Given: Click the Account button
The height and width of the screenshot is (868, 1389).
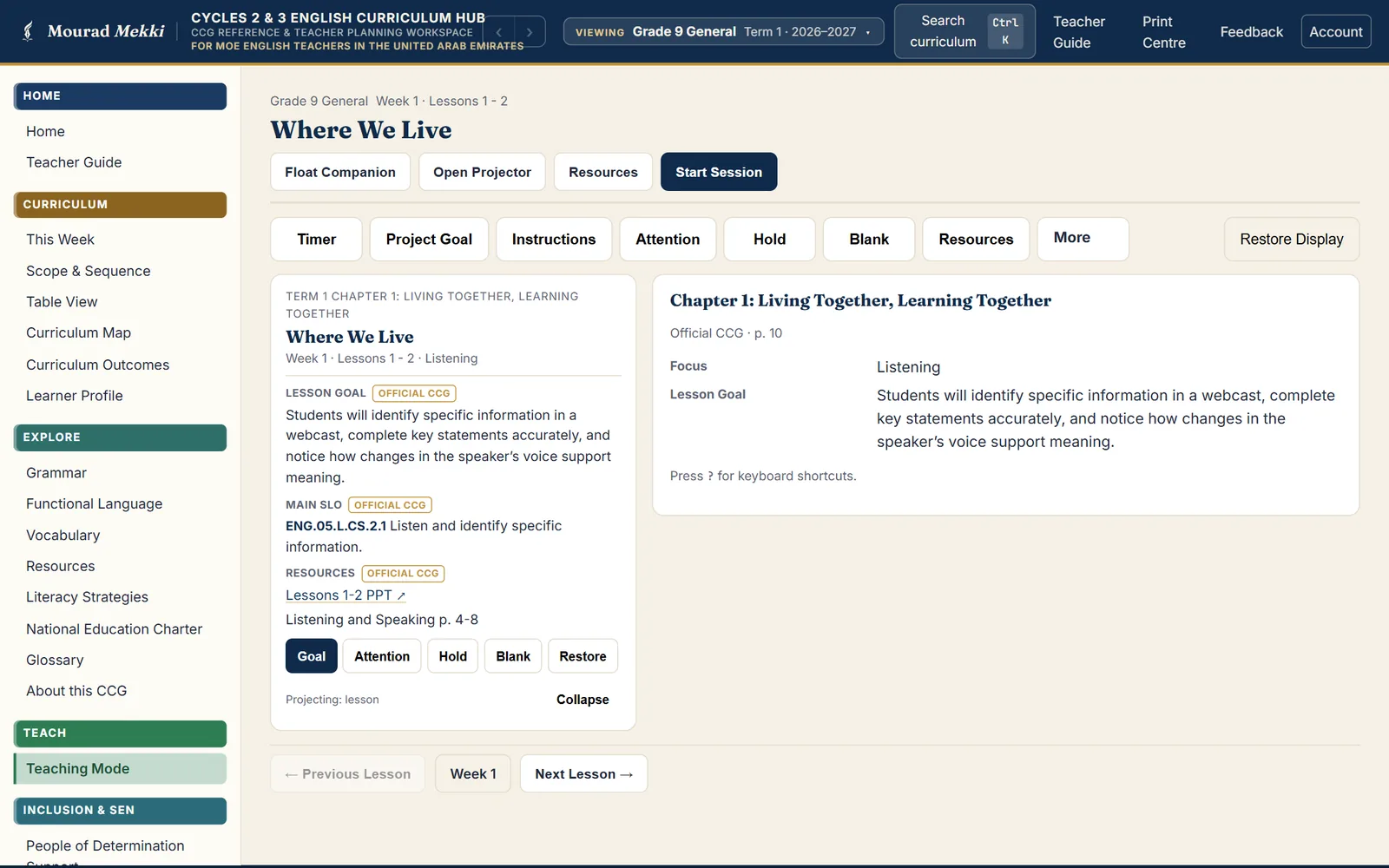Looking at the screenshot, I should [x=1335, y=32].
